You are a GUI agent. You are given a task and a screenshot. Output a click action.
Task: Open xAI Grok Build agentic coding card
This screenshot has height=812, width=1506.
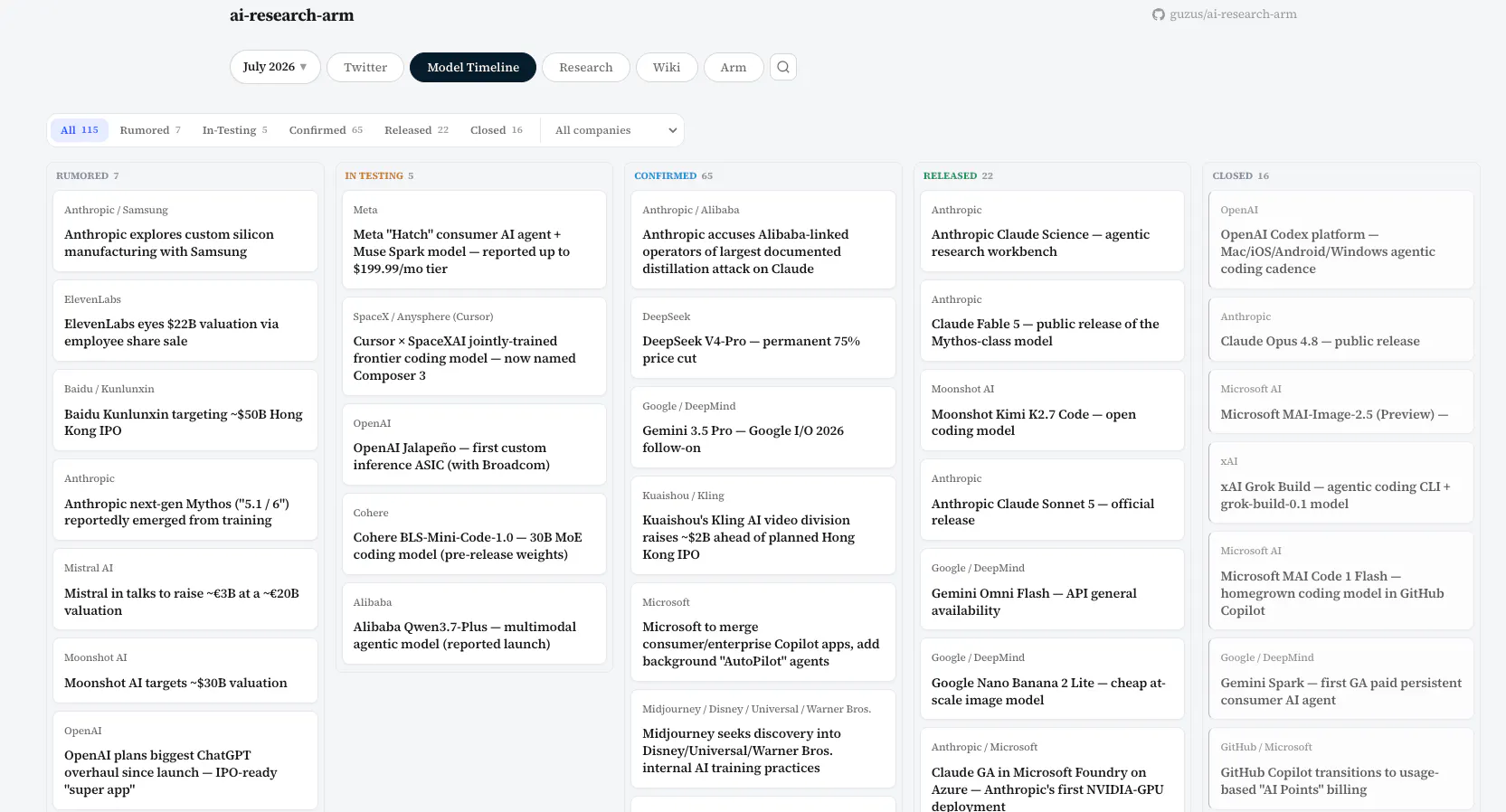(1341, 483)
